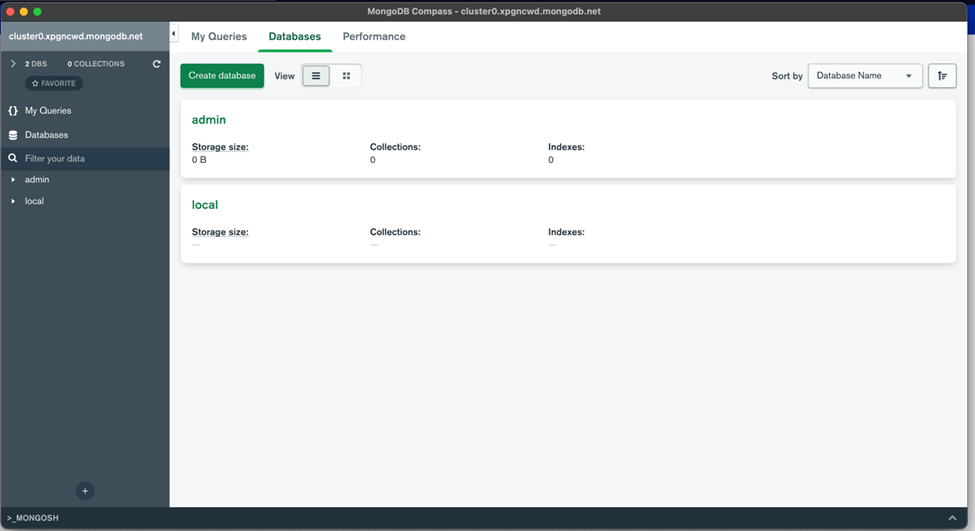Click admin's Collections label
The height and width of the screenshot is (531, 975).
coord(395,147)
